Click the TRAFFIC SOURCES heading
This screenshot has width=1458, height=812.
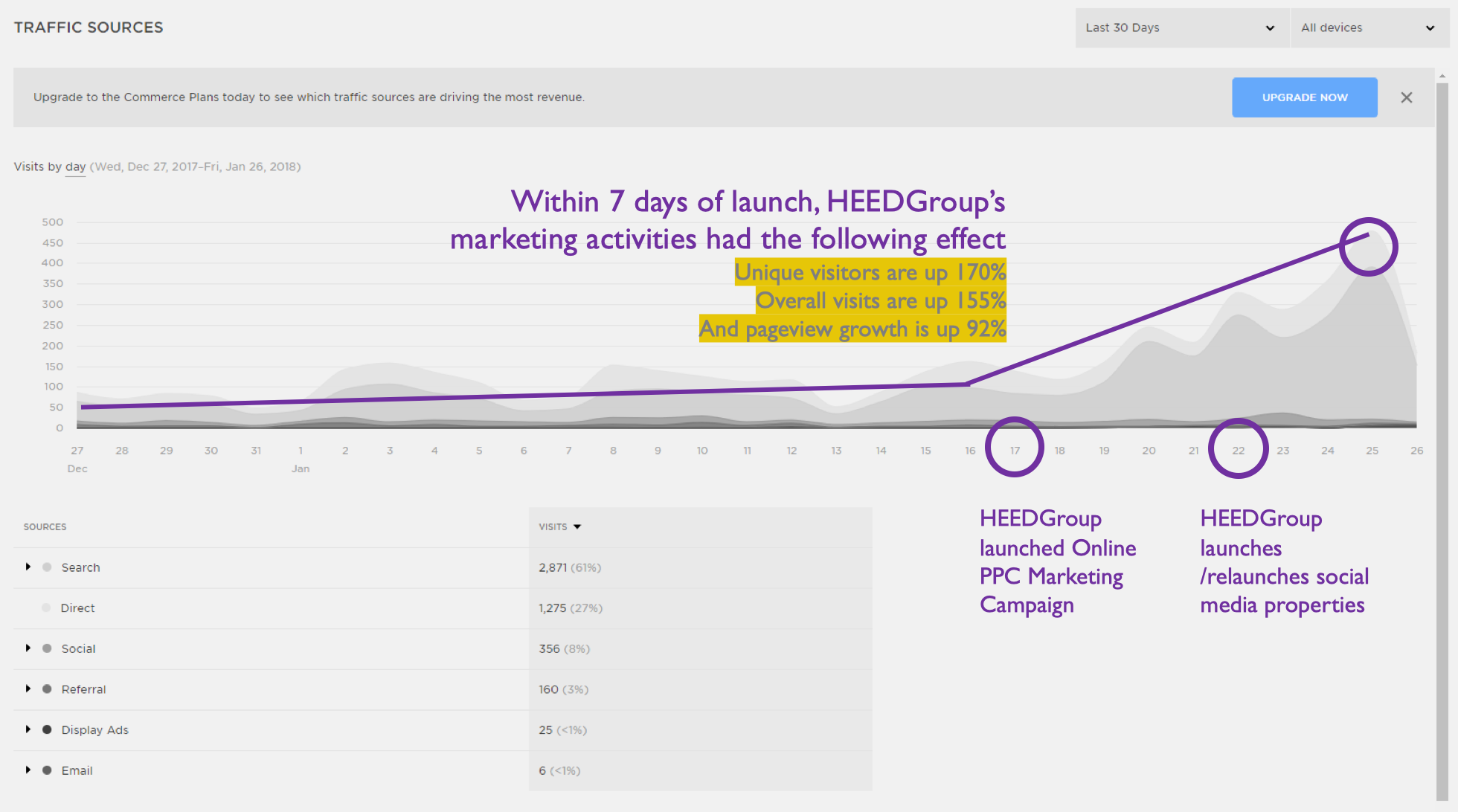[89, 28]
